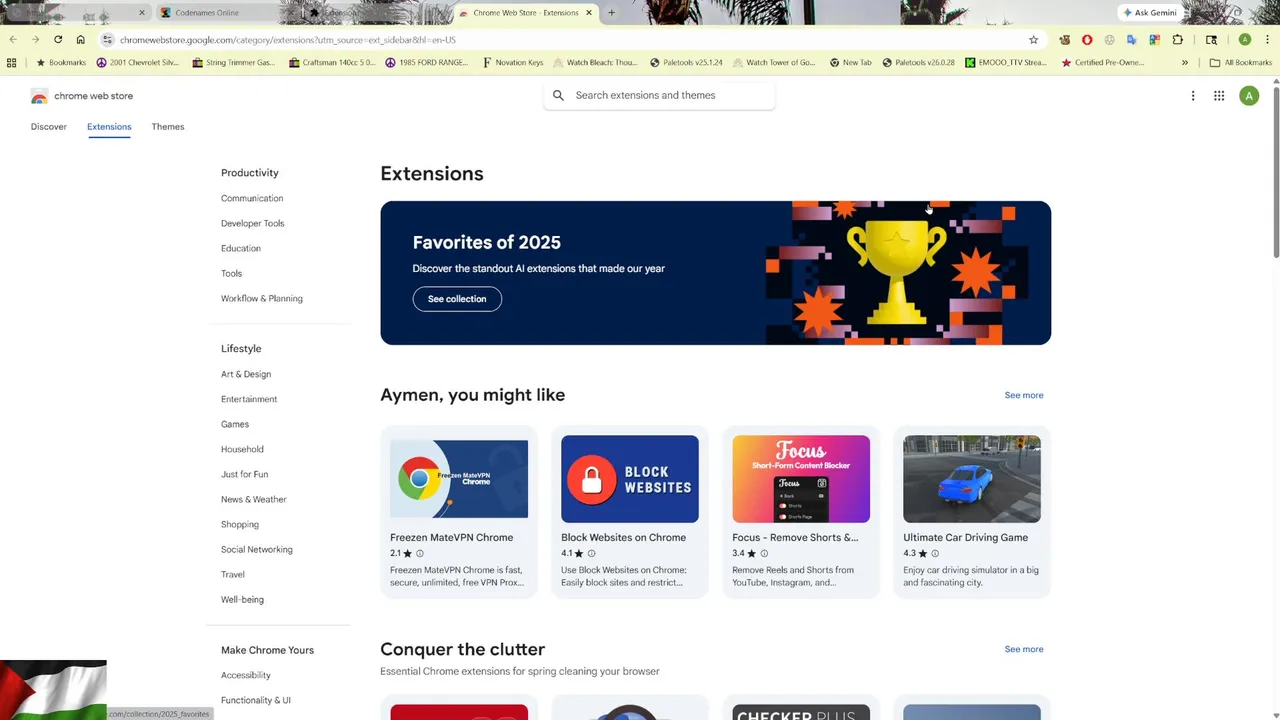The width and height of the screenshot is (1280, 720).
Task: Click the address bar URL
Action: pos(287,40)
